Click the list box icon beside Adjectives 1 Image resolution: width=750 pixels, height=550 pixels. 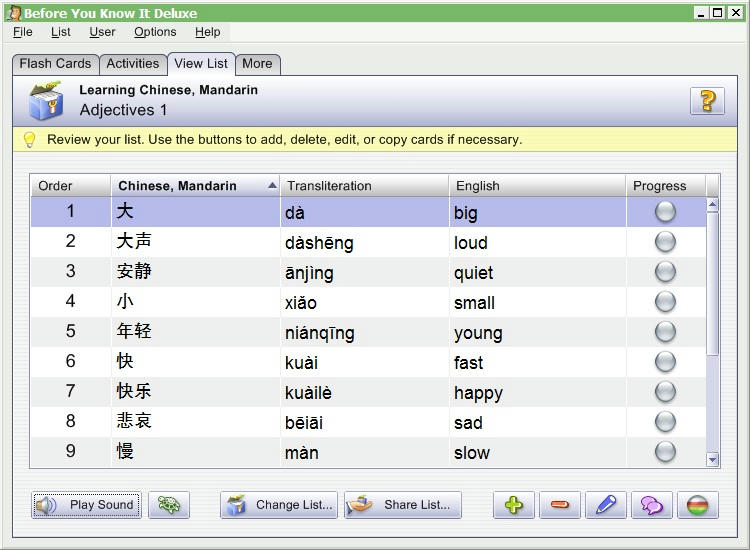(x=46, y=100)
